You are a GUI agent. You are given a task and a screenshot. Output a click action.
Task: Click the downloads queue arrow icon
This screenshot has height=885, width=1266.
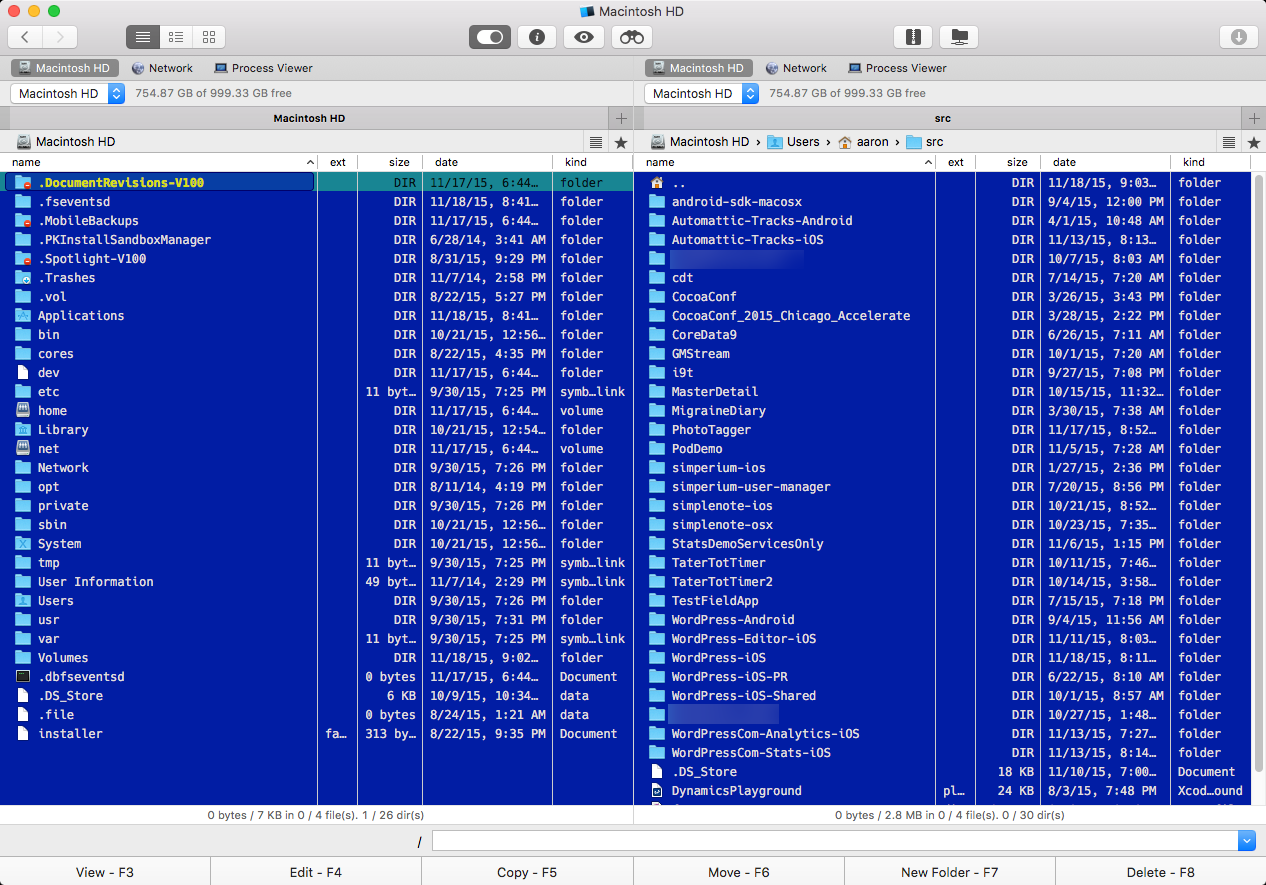[1238, 37]
